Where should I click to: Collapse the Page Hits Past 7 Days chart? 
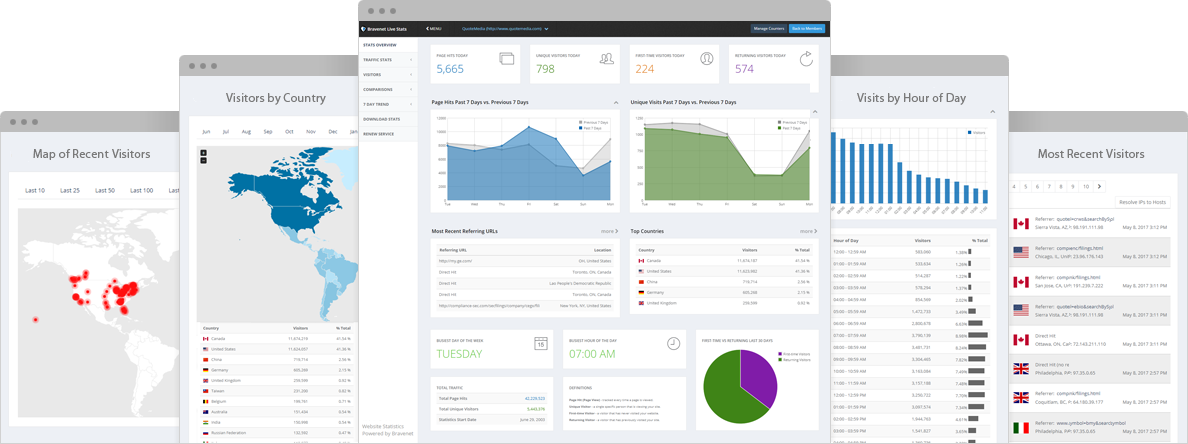pos(615,102)
